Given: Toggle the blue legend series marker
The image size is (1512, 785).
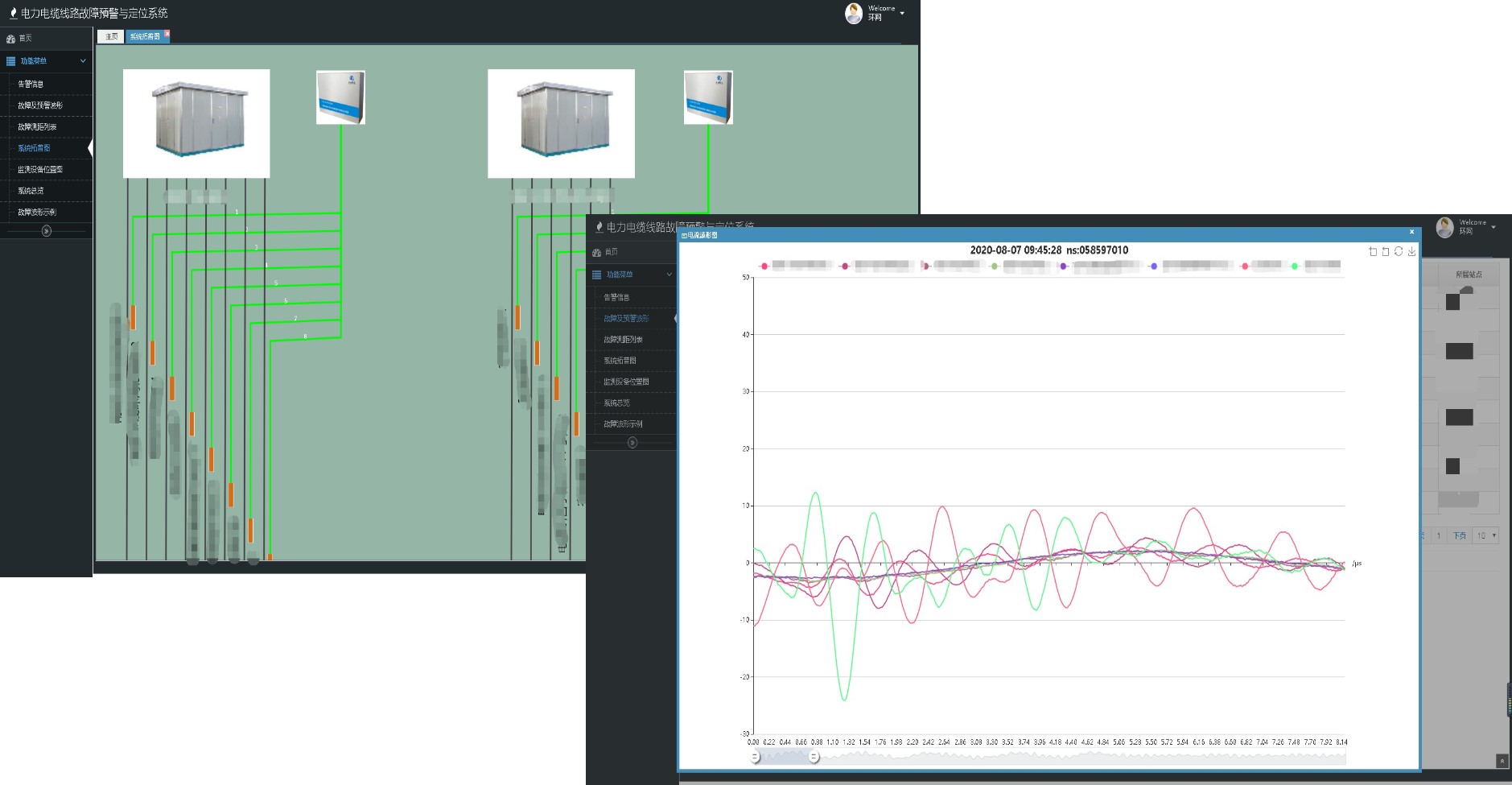Looking at the screenshot, I should (1154, 266).
